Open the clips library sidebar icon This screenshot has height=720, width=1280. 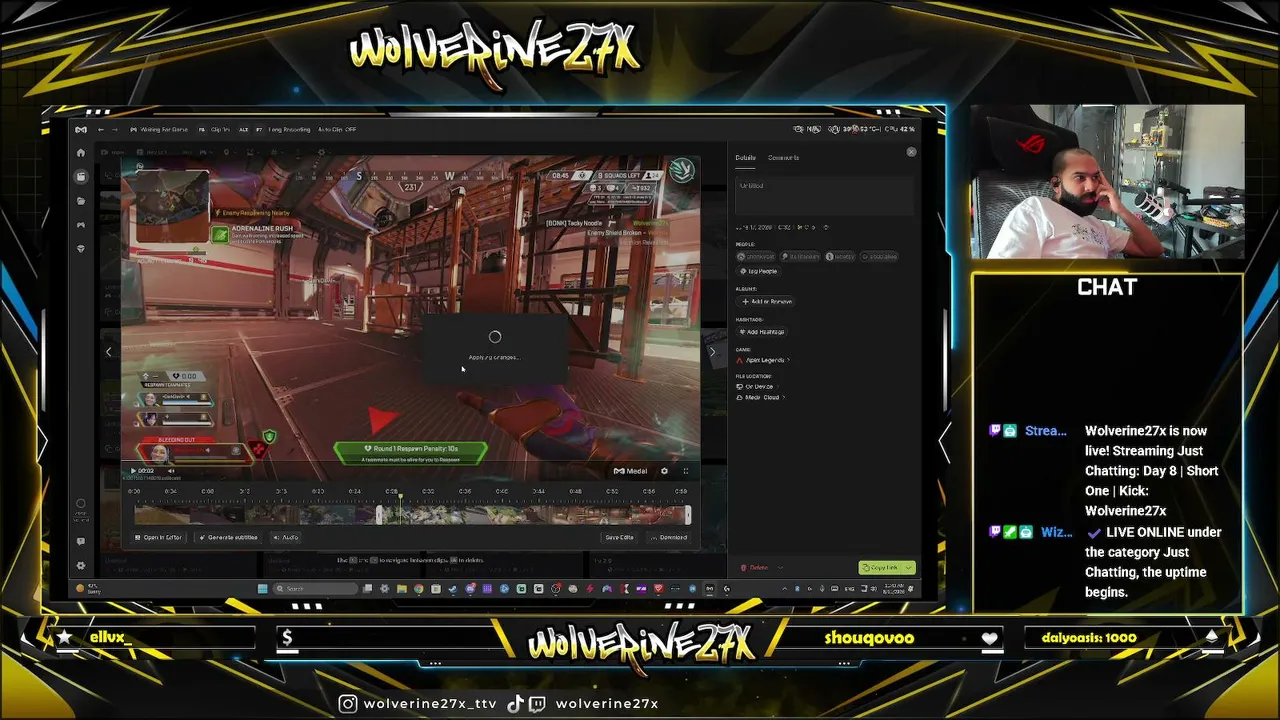point(81,177)
